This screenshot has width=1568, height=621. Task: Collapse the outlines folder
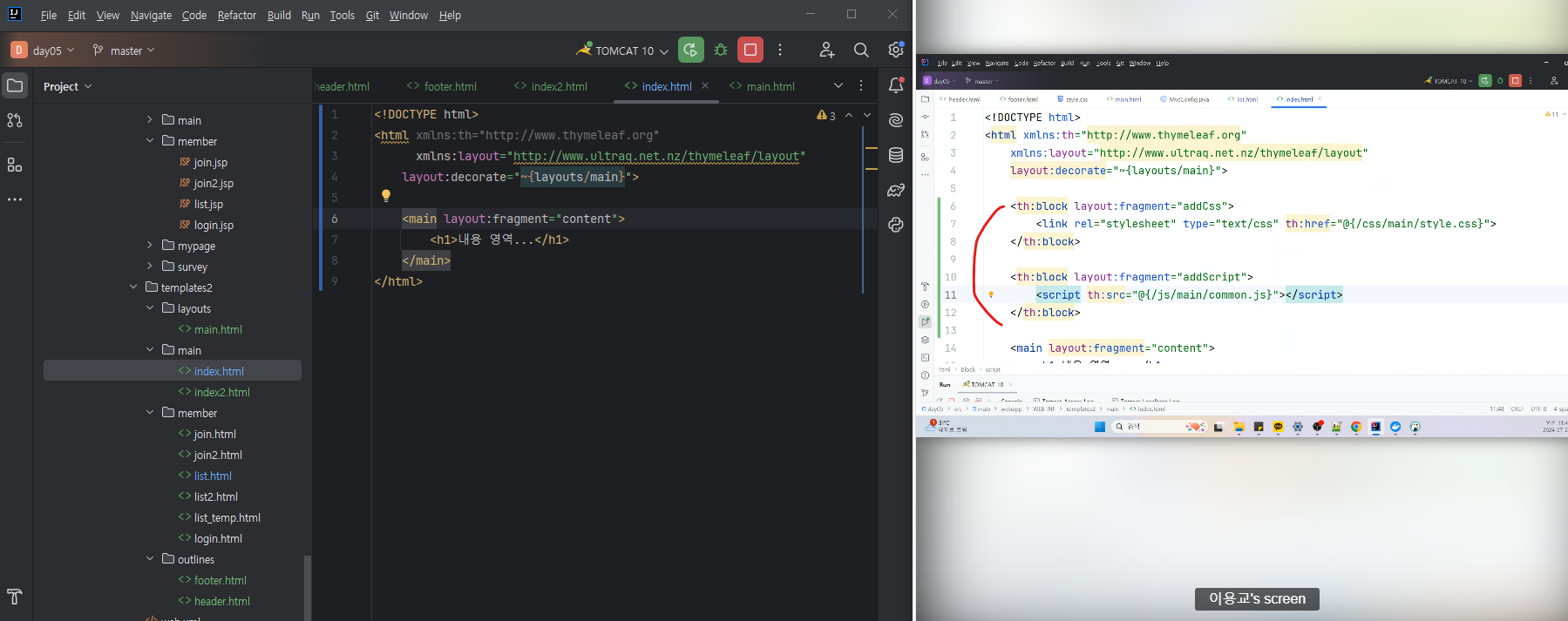click(x=150, y=559)
